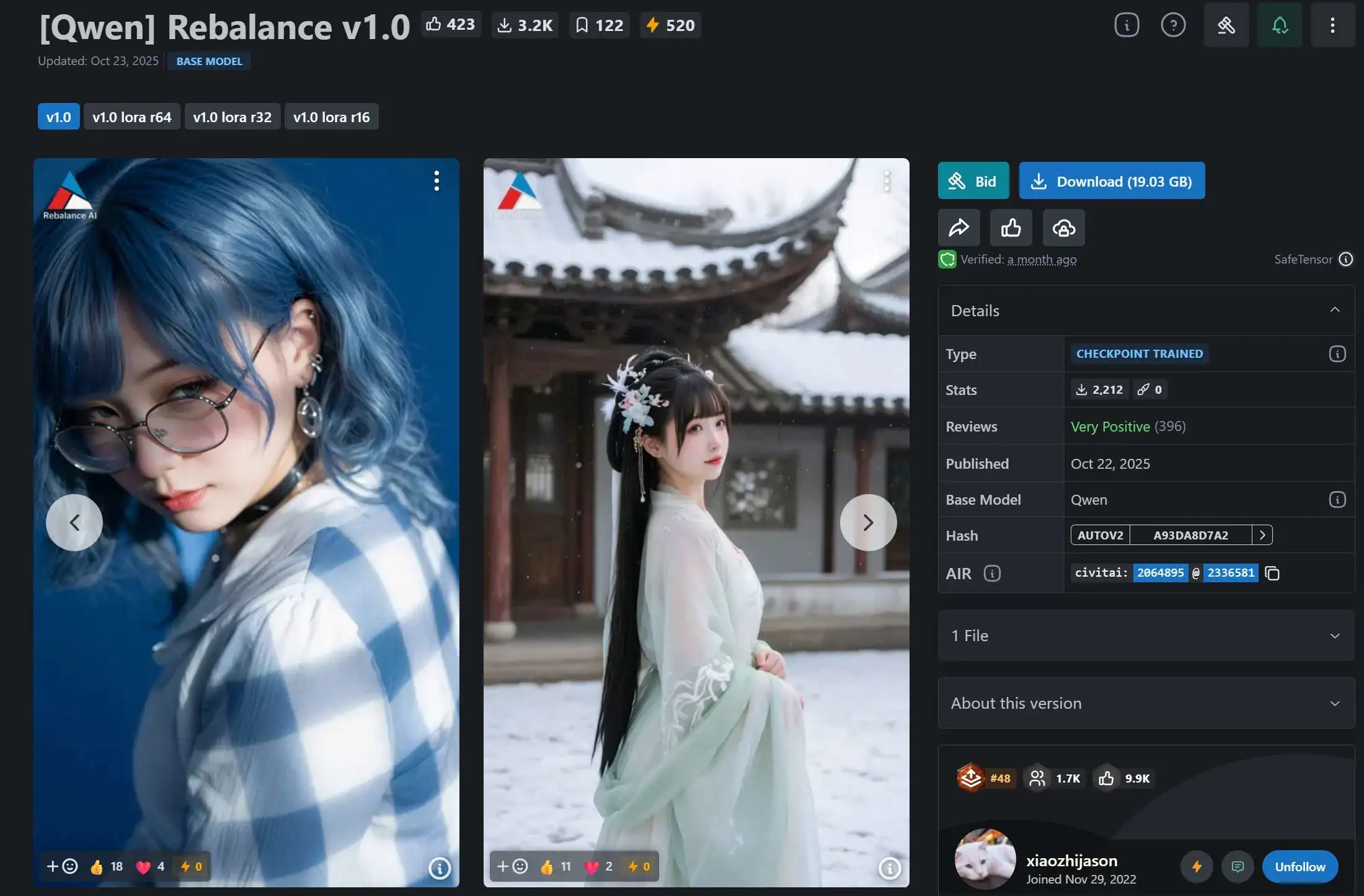This screenshot has width=1364, height=896.
Task: Switch to the v1.0 lora r16 version tab
Action: pos(332,116)
